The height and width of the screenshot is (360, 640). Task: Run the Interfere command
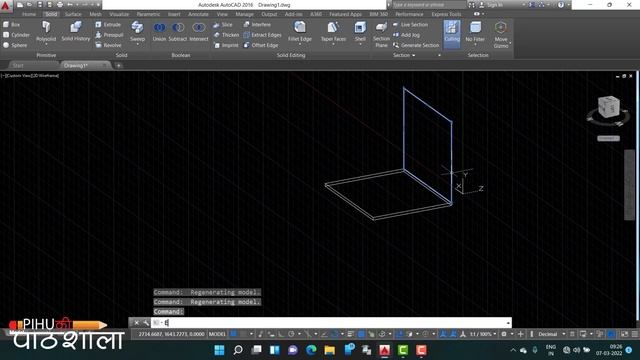257,24
